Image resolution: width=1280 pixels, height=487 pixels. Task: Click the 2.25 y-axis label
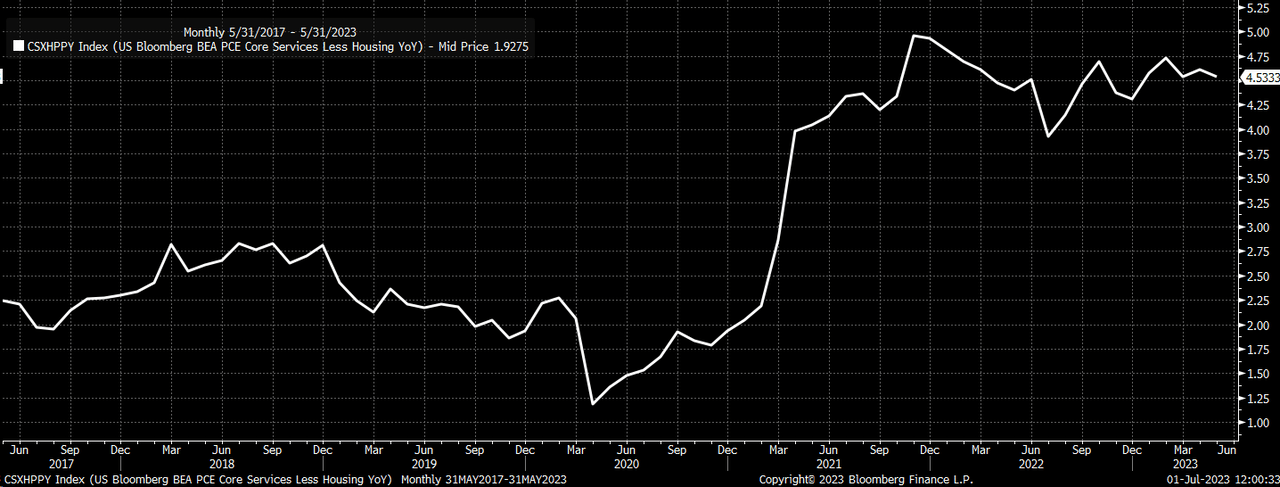pos(1257,301)
